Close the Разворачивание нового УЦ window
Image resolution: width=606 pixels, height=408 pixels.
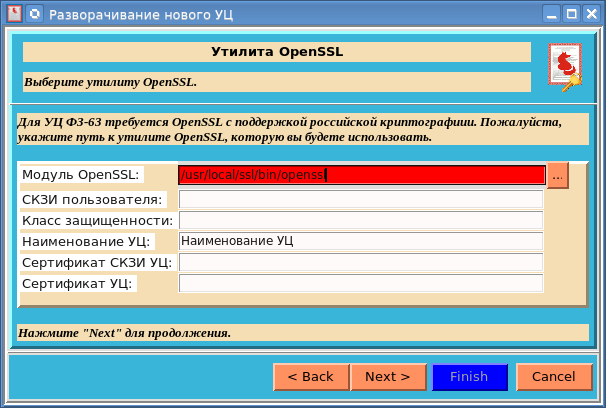pyautogui.click(x=592, y=14)
